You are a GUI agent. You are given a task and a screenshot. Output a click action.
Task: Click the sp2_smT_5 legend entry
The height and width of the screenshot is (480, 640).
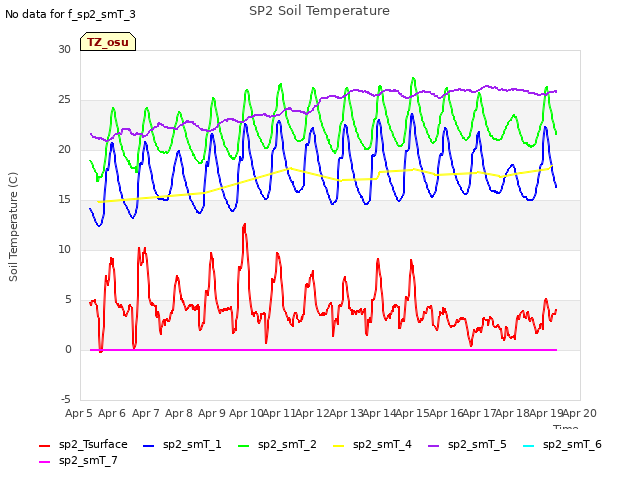tap(467, 444)
